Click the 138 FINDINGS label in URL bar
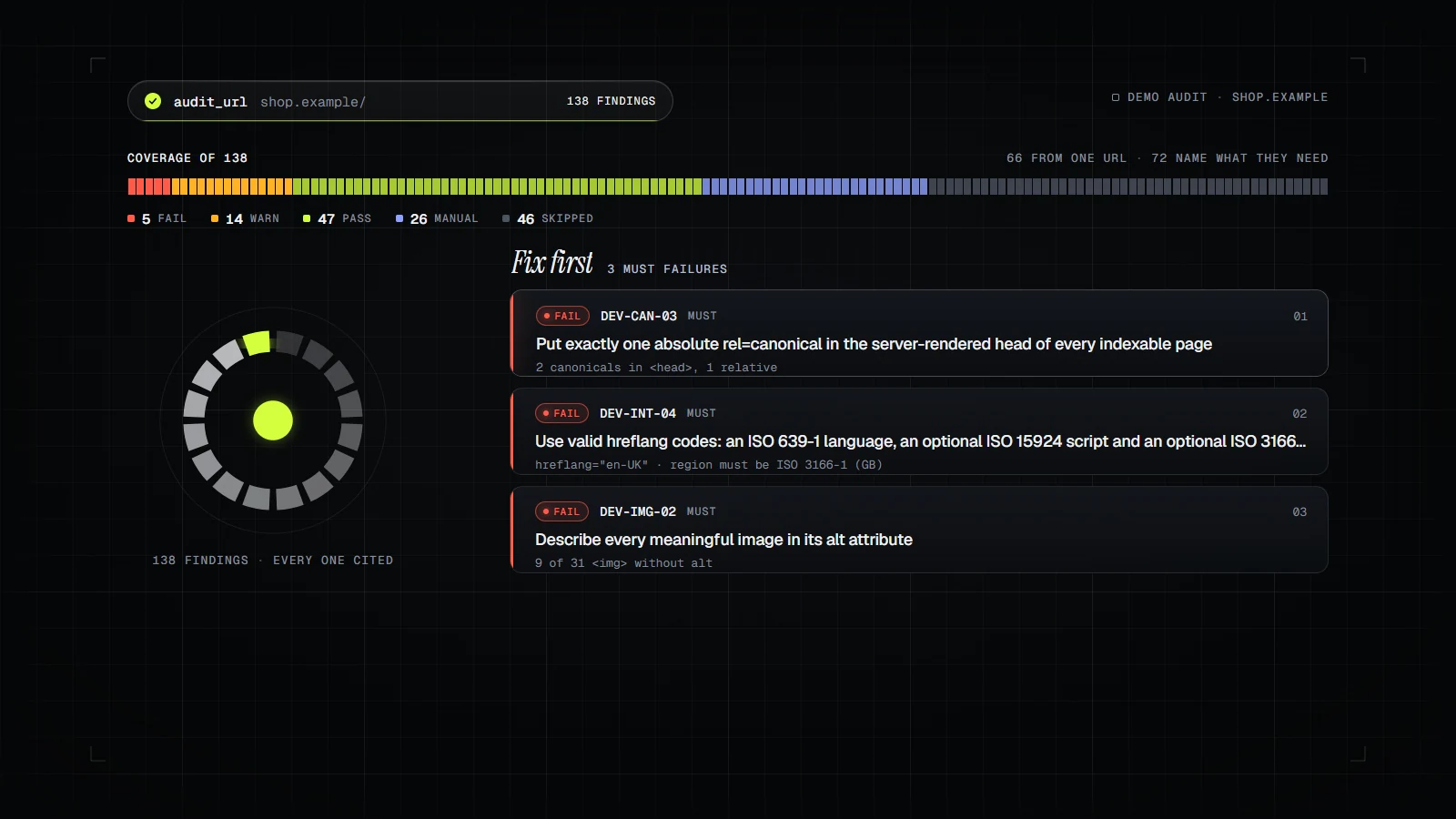The width and height of the screenshot is (1456, 819). pyautogui.click(x=611, y=101)
